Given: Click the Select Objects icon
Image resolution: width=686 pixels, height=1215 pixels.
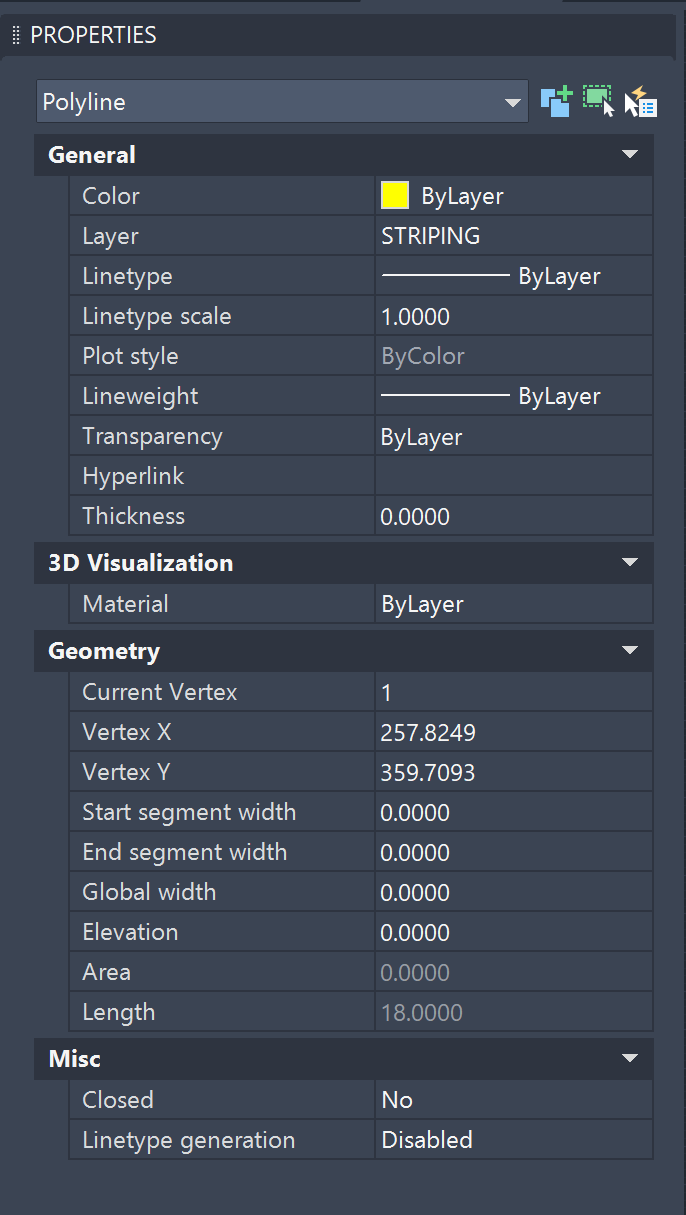Looking at the screenshot, I should (x=598, y=101).
